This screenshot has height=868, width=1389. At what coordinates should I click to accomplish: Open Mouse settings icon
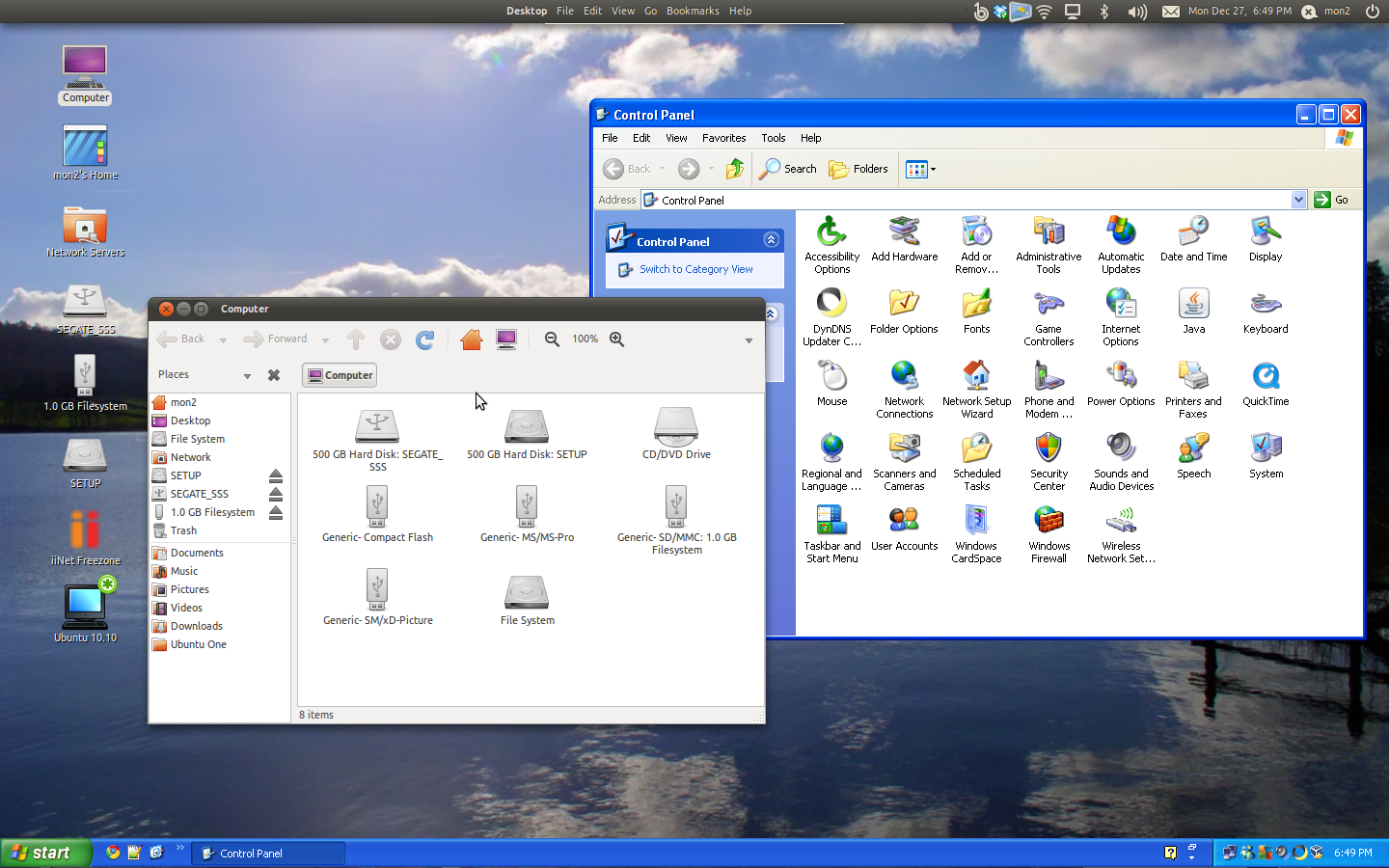point(831,384)
